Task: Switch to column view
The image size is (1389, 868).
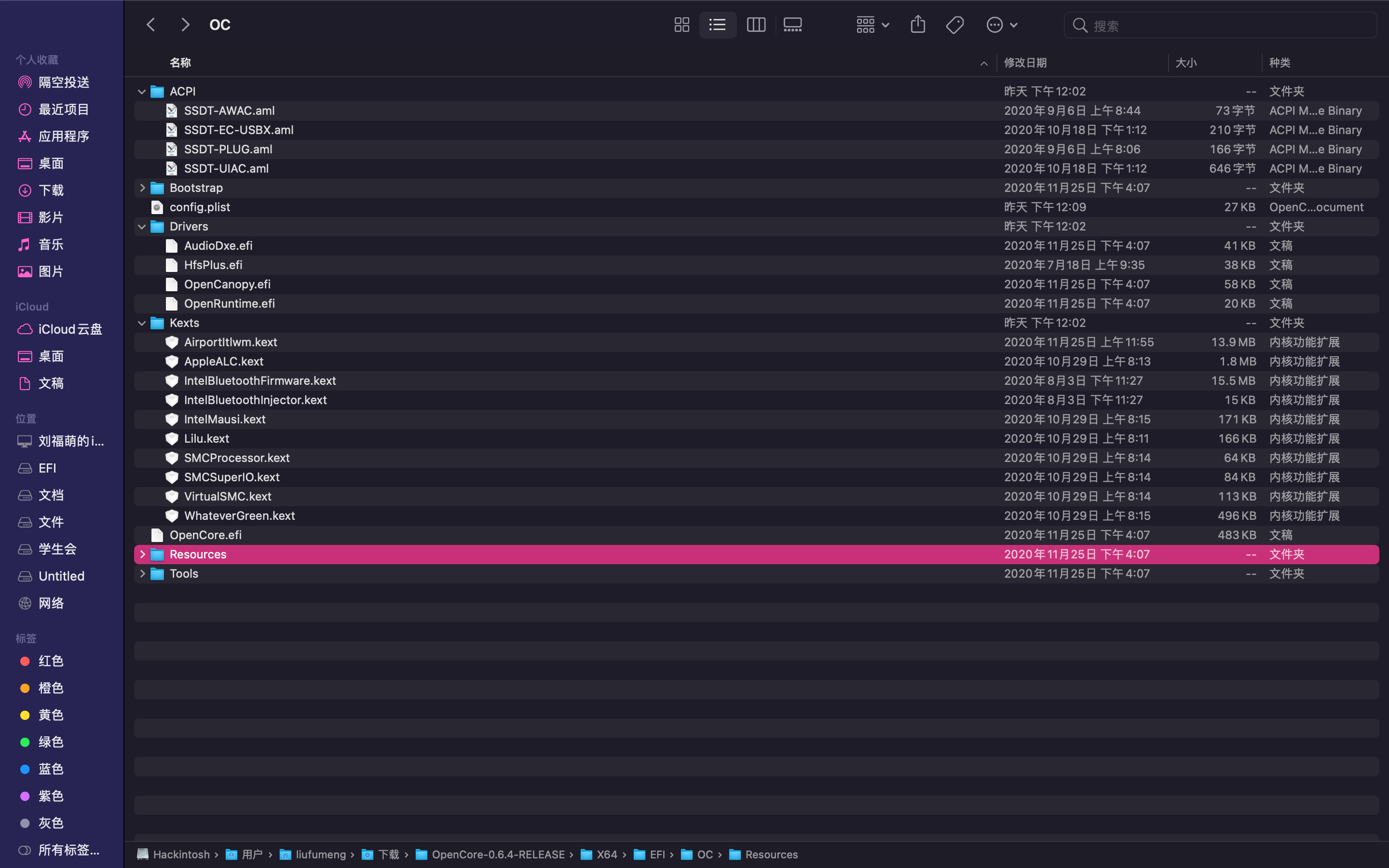Action: pyautogui.click(x=756, y=25)
